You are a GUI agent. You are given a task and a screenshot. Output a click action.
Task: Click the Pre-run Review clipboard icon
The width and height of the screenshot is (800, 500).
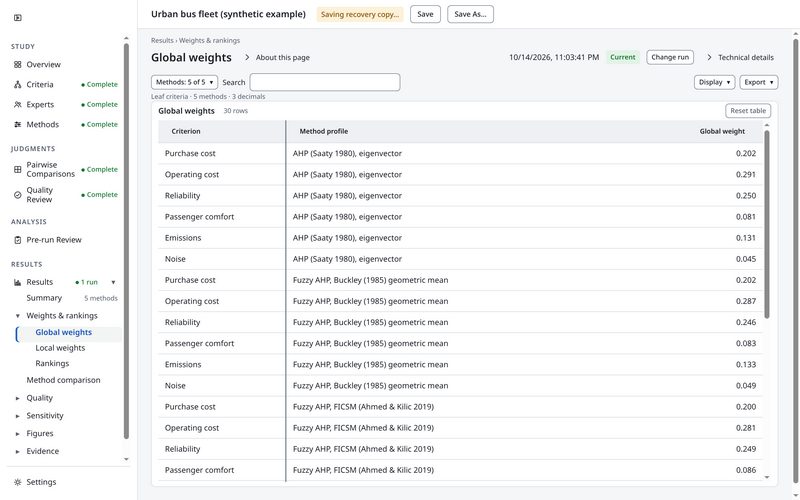[18, 240]
